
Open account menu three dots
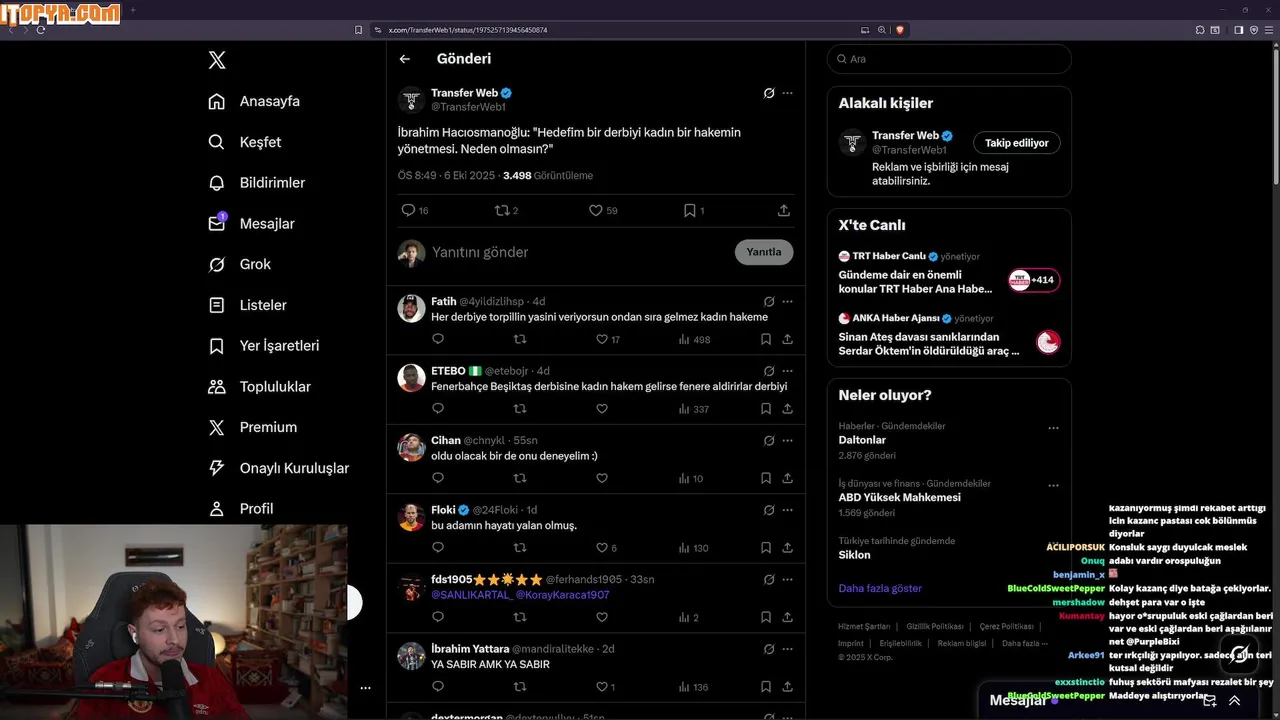coord(365,688)
